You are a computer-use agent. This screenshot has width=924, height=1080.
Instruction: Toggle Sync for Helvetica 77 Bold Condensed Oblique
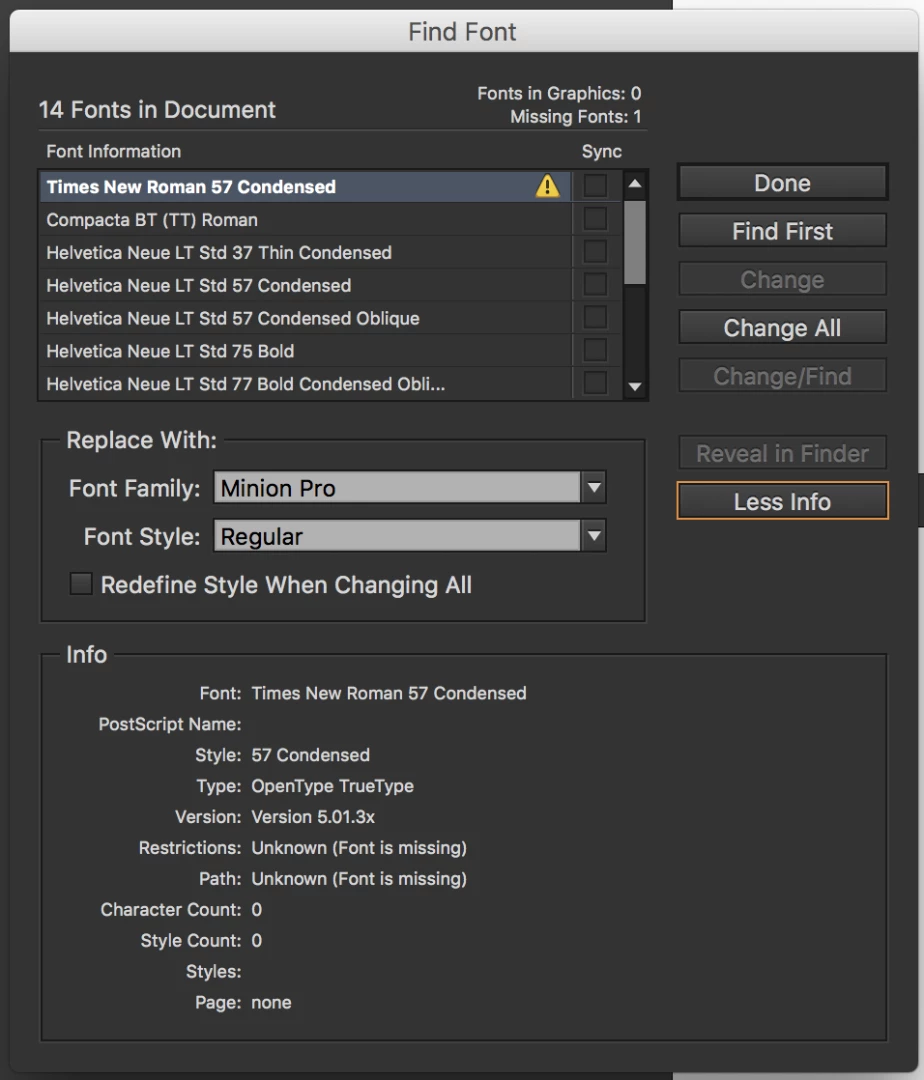click(595, 383)
